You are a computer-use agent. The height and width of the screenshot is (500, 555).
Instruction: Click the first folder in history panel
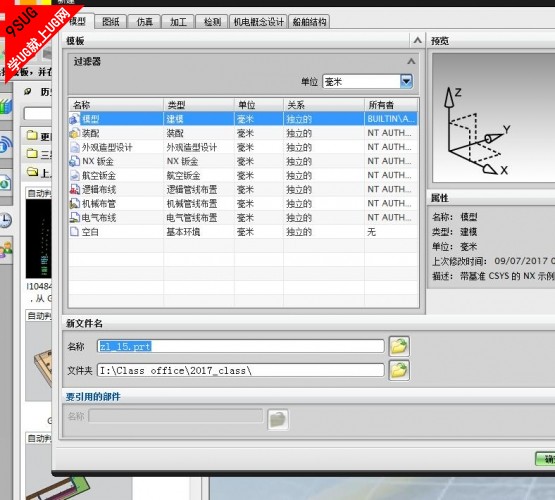32,135
